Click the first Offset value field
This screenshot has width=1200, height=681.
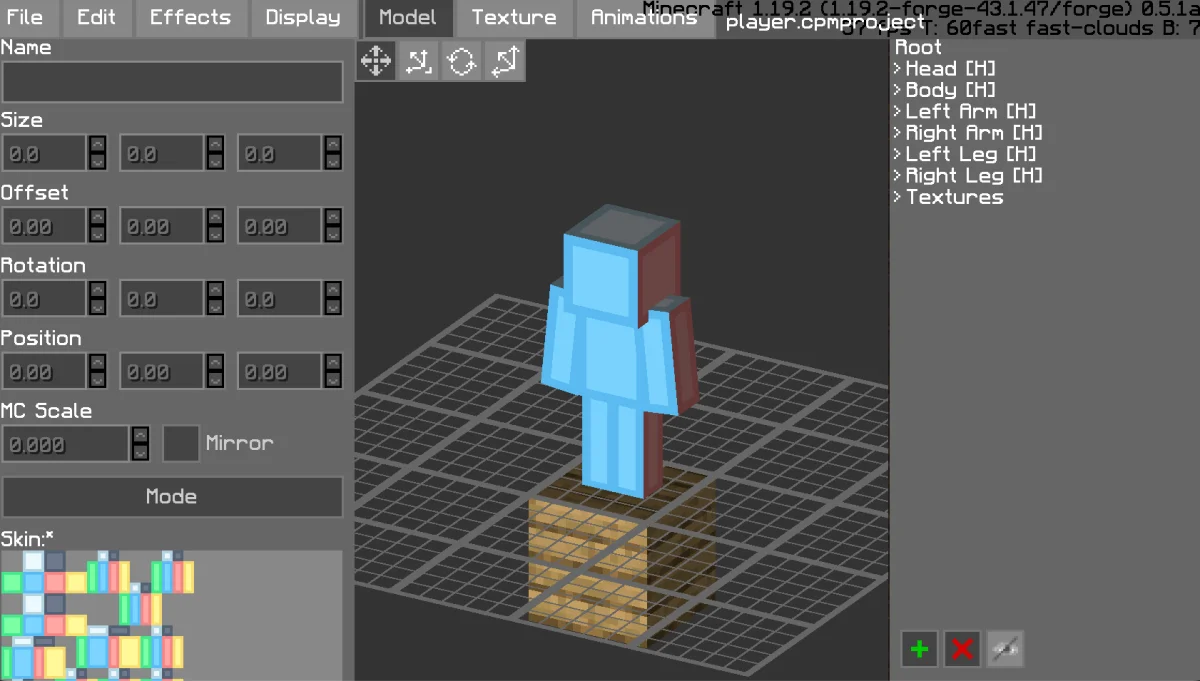tap(45, 226)
